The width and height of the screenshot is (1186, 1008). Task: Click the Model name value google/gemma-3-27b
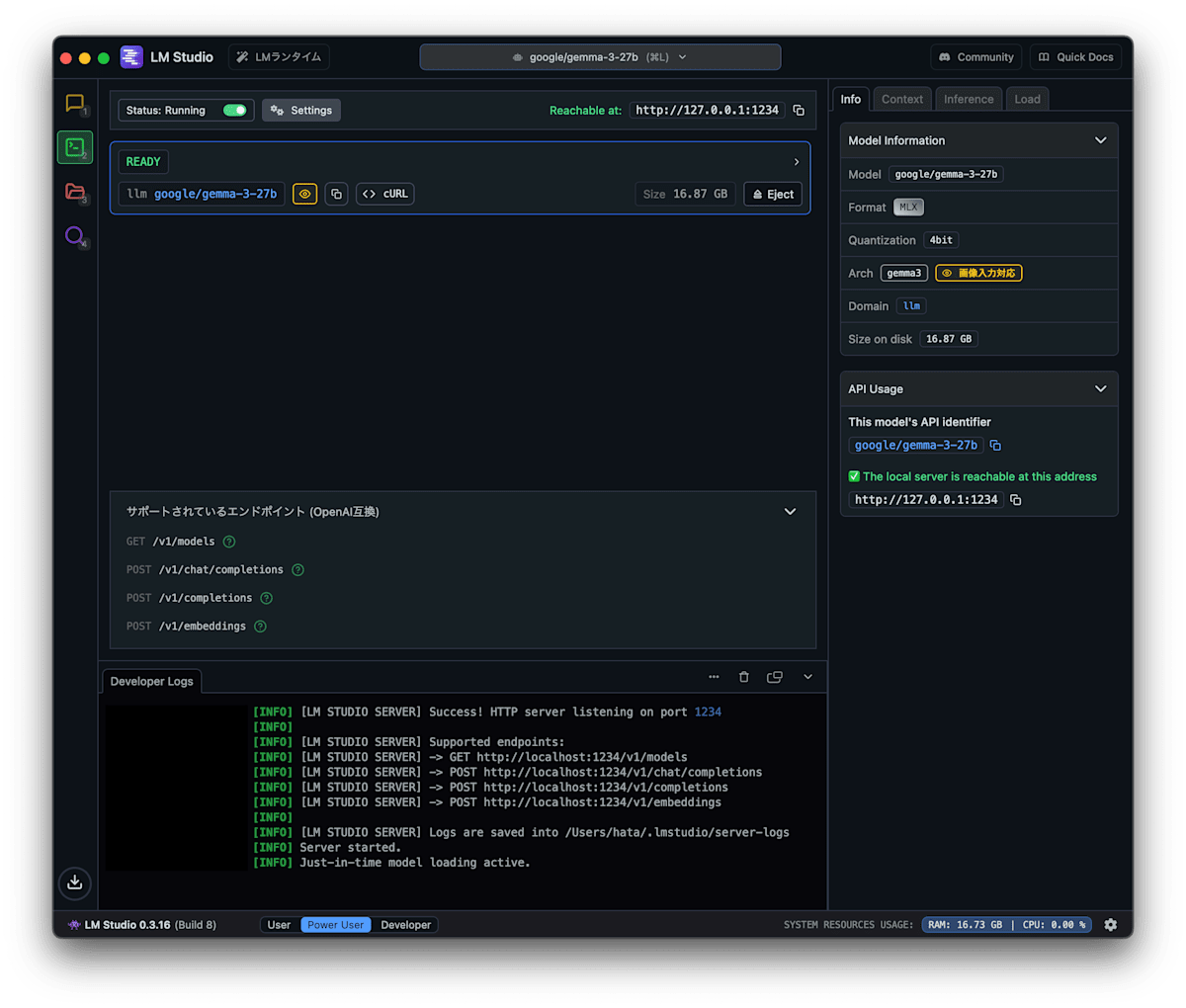click(946, 174)
